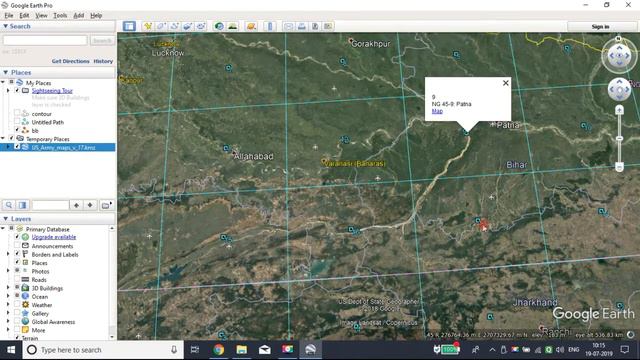Click the Print toolbar icon
The height and width of the screenshot is (360, 640).
click(x=302, y=26)
